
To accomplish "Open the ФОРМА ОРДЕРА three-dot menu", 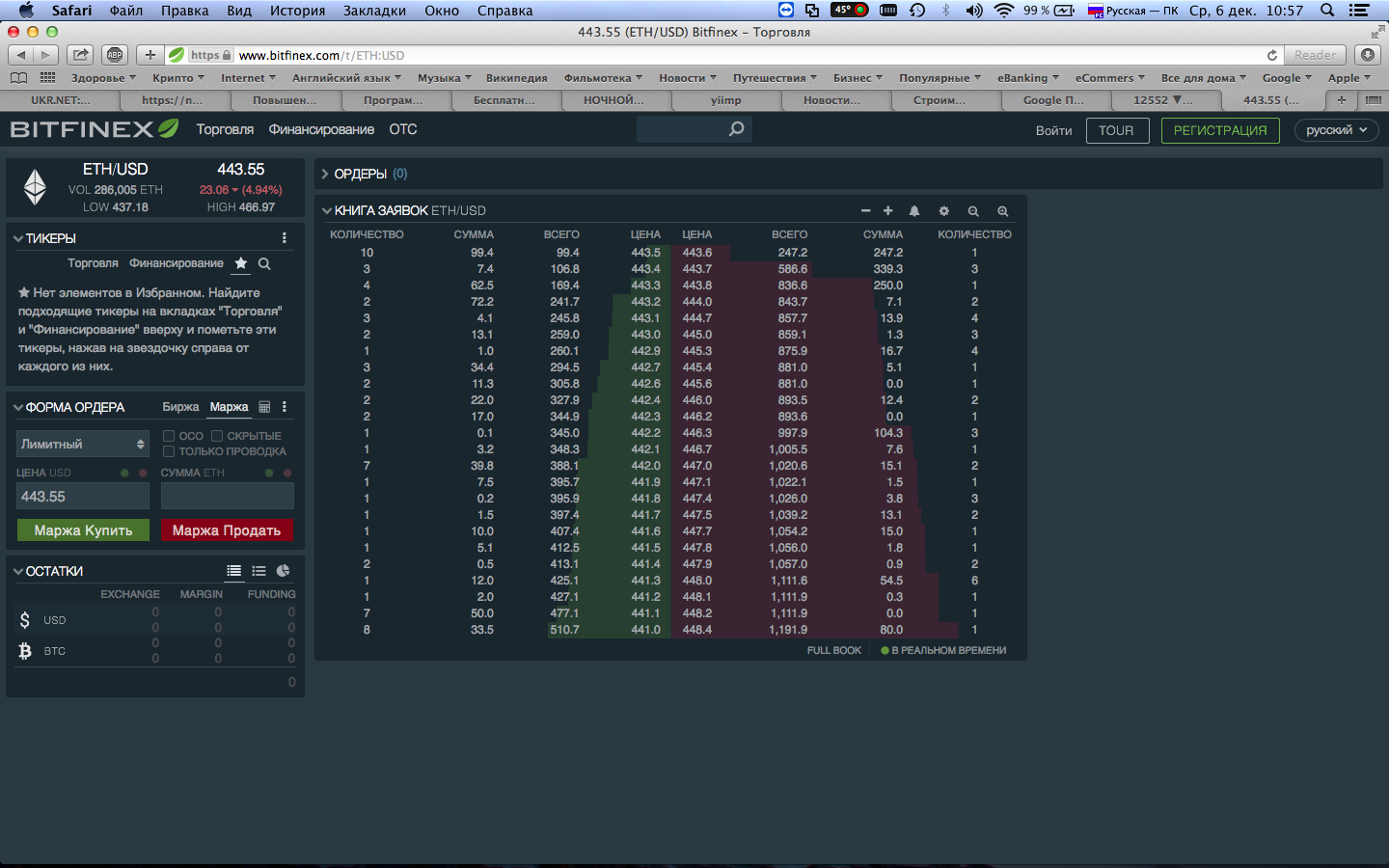I will (x=284, y=407).
